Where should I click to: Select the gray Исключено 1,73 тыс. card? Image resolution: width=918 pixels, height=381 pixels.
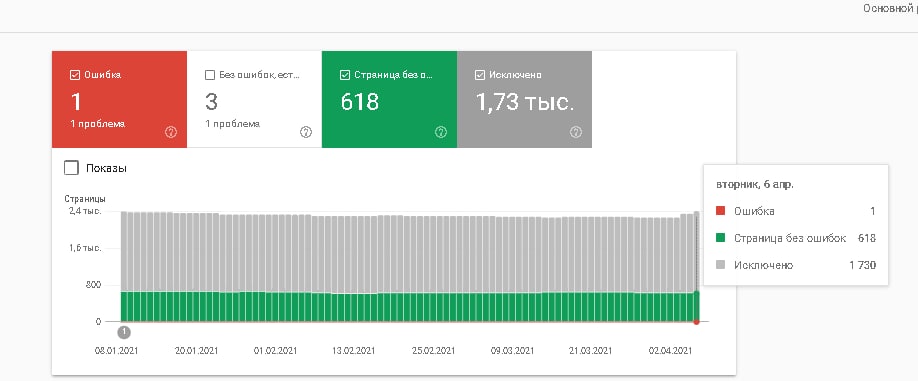(524, 99)
